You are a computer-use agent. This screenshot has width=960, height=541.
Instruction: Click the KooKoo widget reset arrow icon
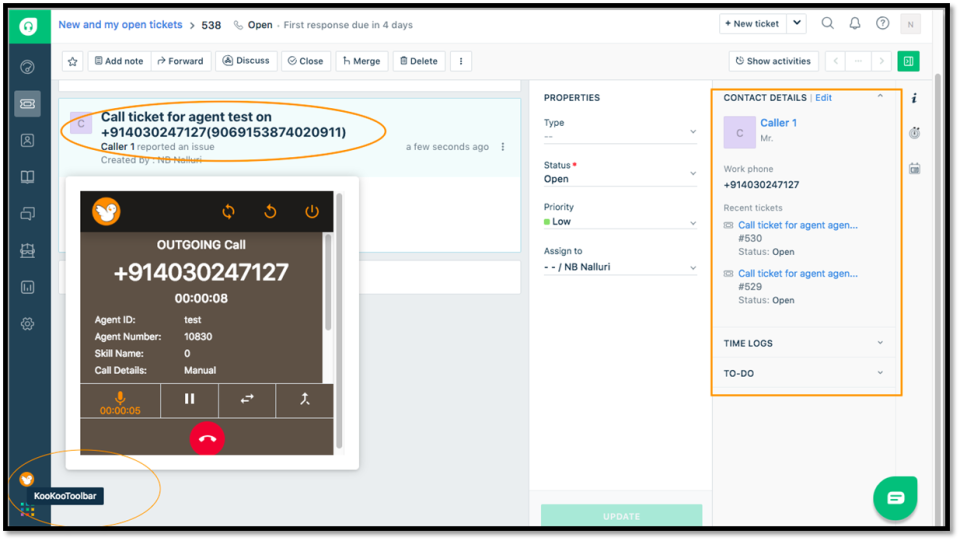[x=270, y=212]
